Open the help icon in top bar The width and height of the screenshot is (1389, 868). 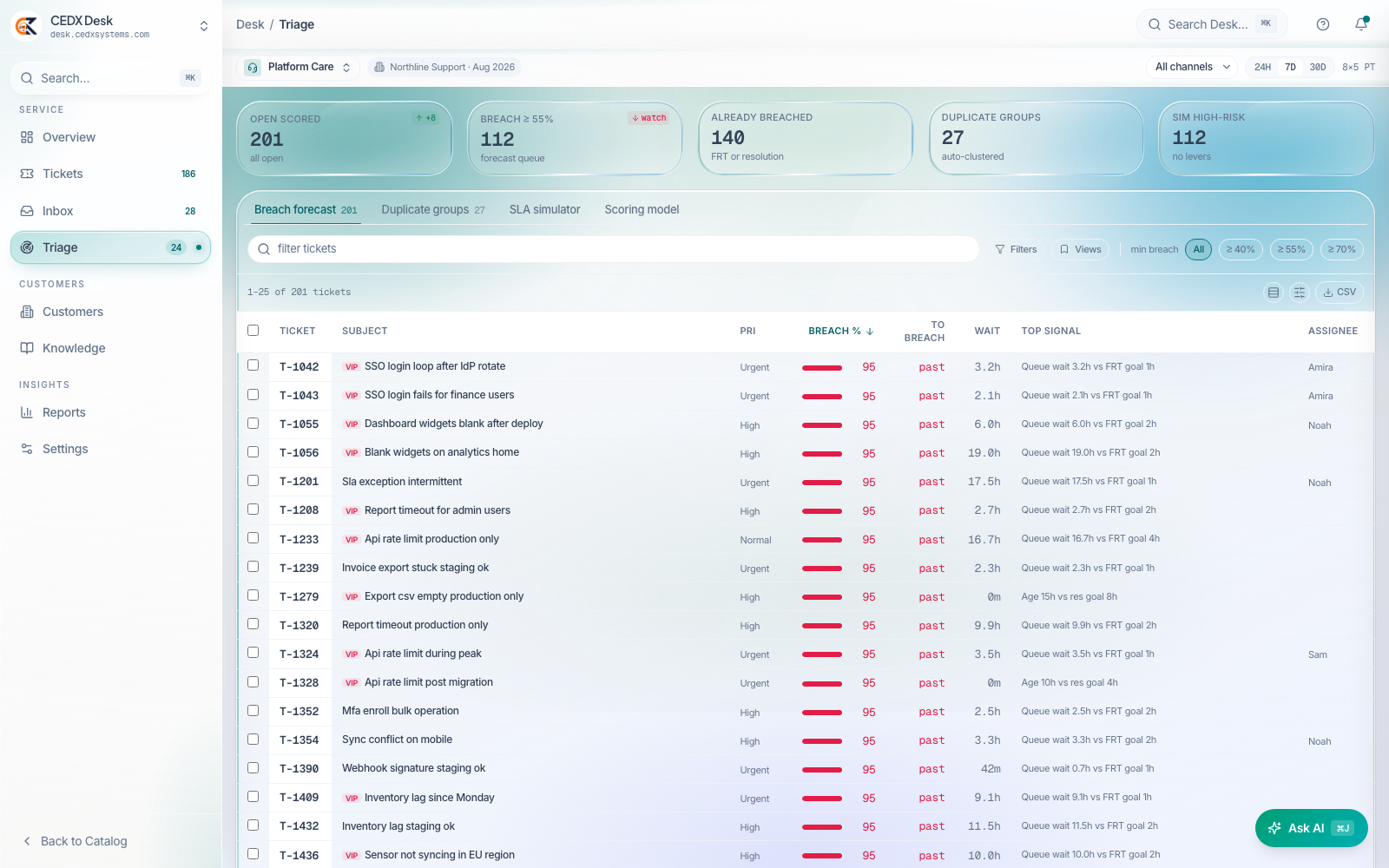(x=1323, y=24)
